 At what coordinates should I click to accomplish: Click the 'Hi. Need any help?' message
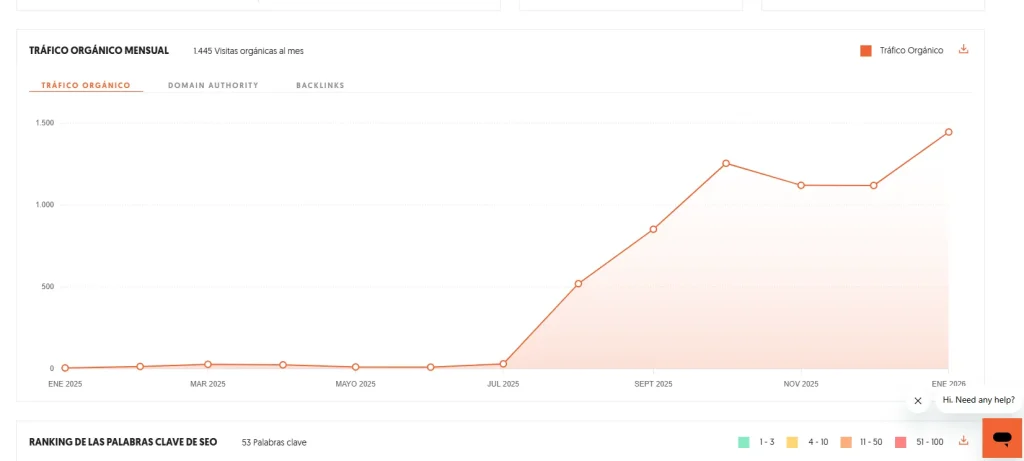(977, 400)
